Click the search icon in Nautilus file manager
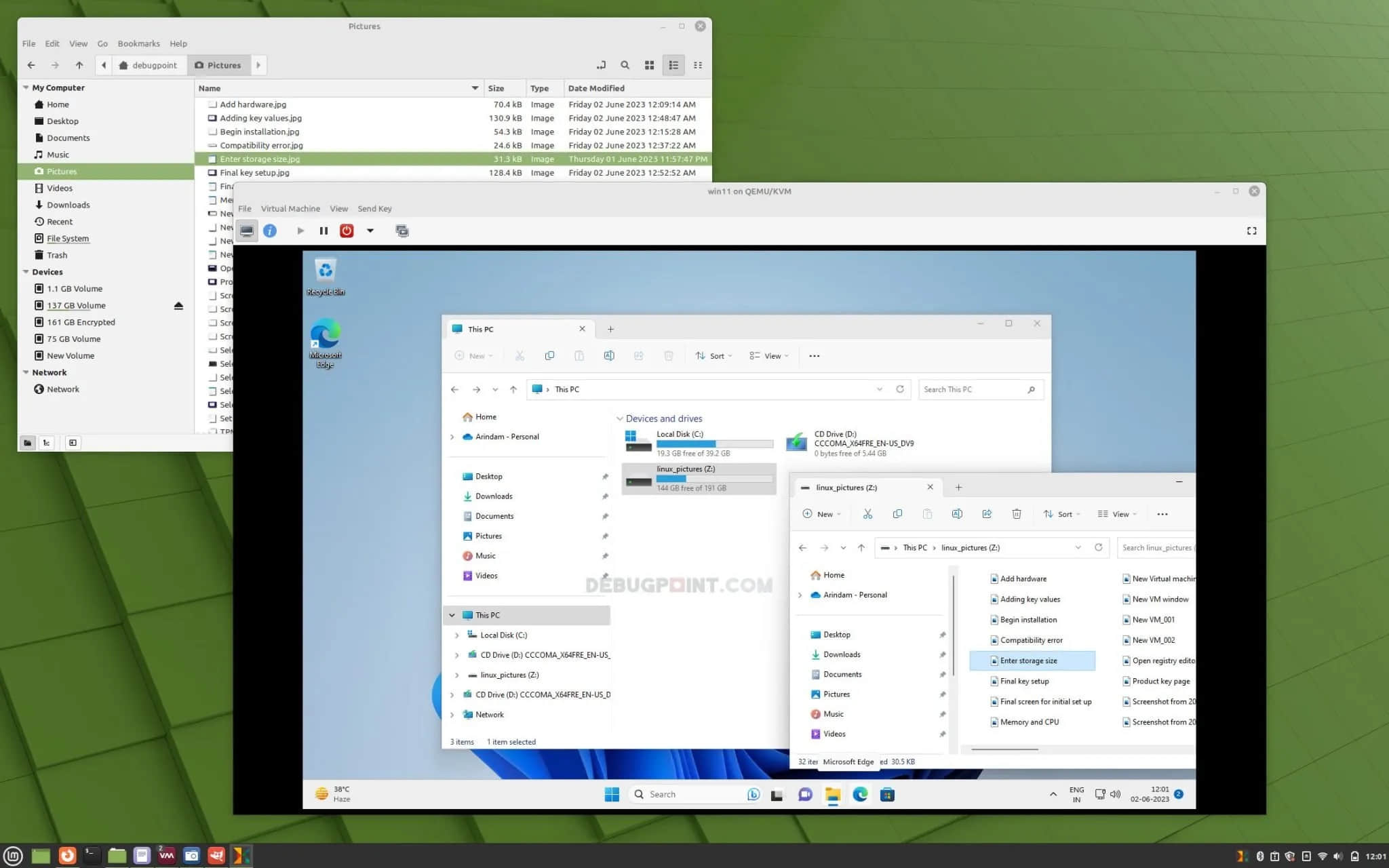The width and height of the screenshot is (1389, 868). tap(625, 65)
